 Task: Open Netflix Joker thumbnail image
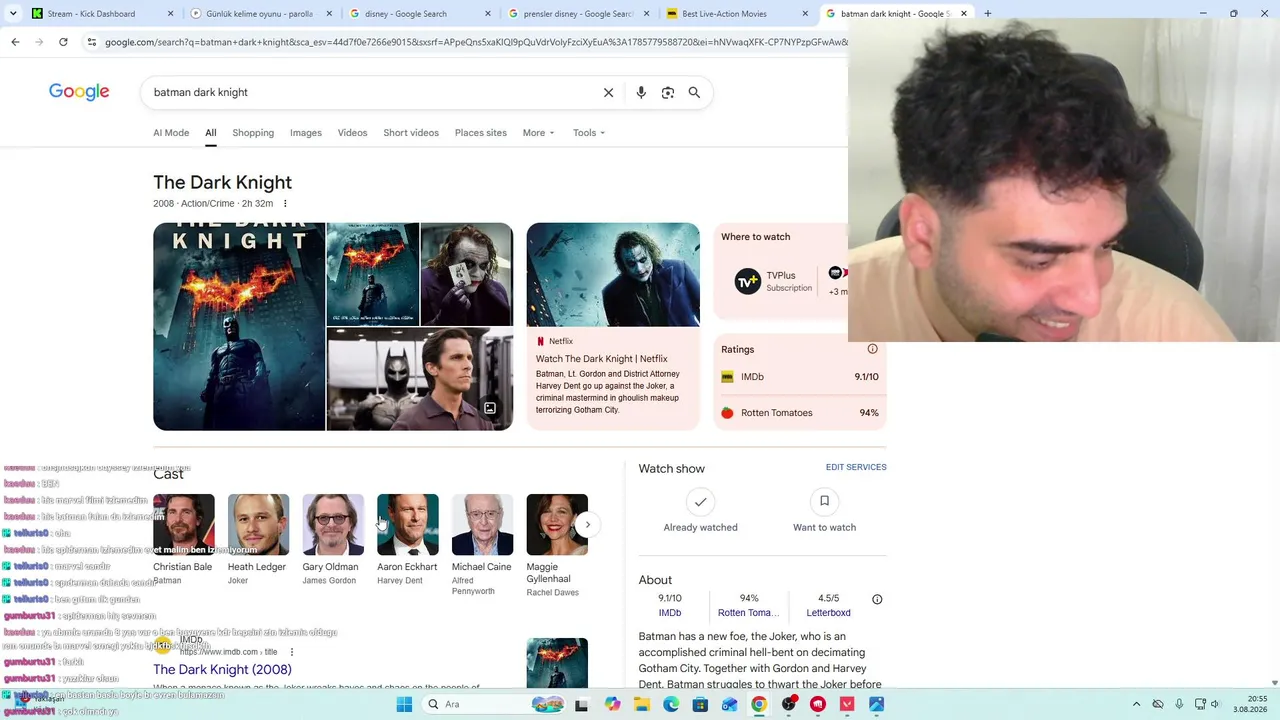[x=613, y=275]
